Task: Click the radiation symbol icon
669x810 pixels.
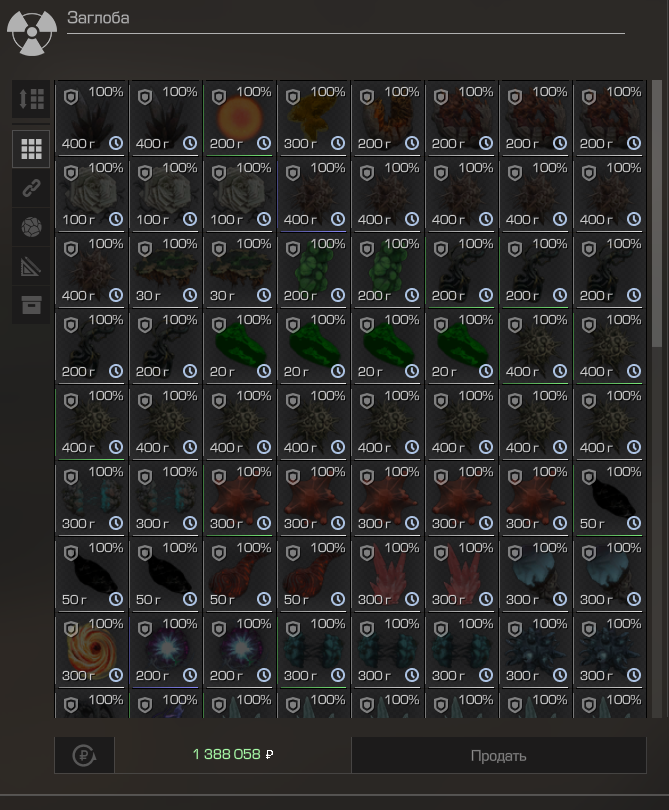Action: [x=31, y=32]
